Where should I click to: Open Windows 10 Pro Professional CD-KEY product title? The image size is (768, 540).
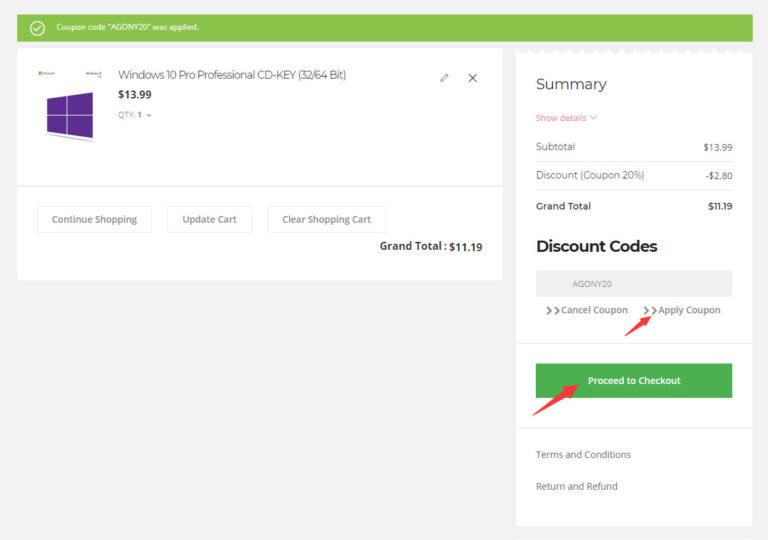232,75
